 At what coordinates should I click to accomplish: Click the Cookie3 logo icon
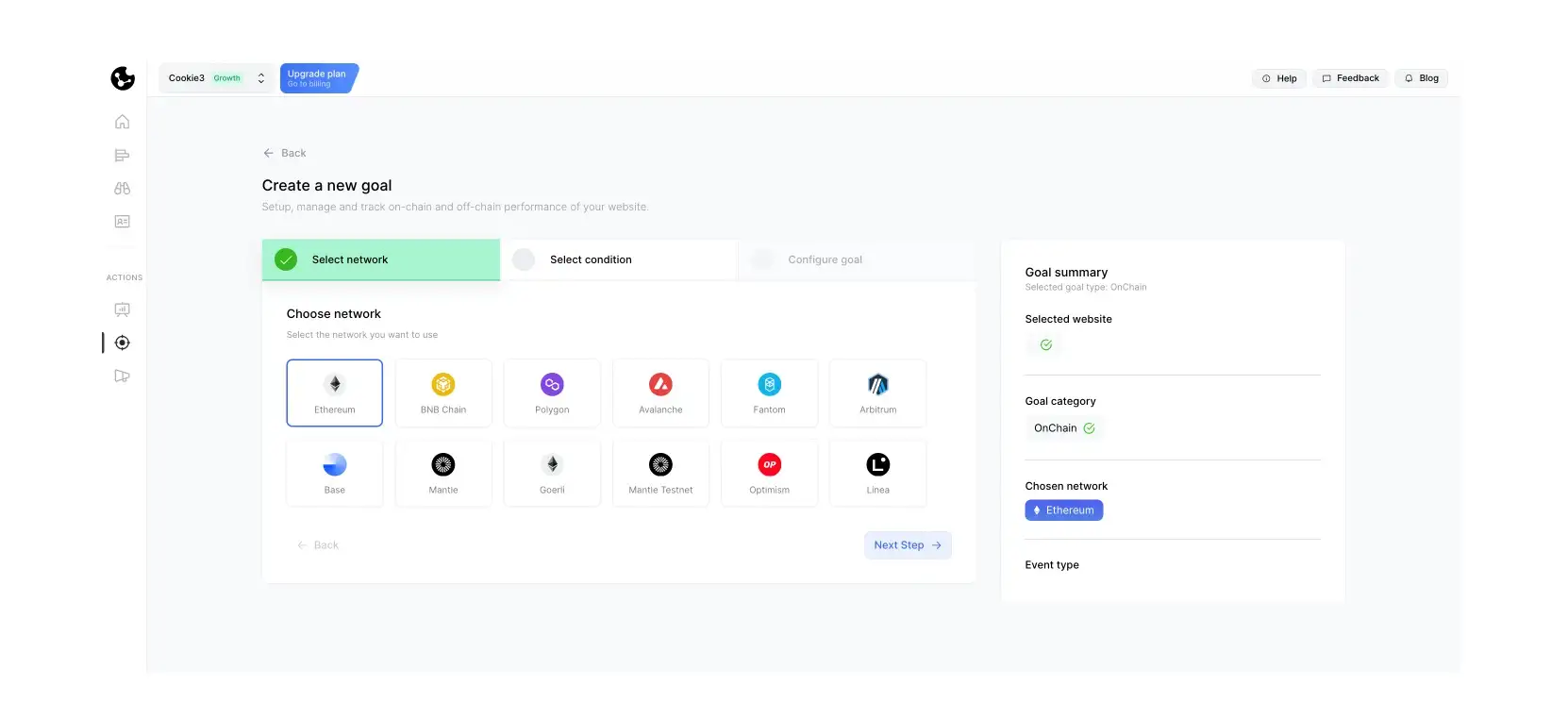click(123, 78)
